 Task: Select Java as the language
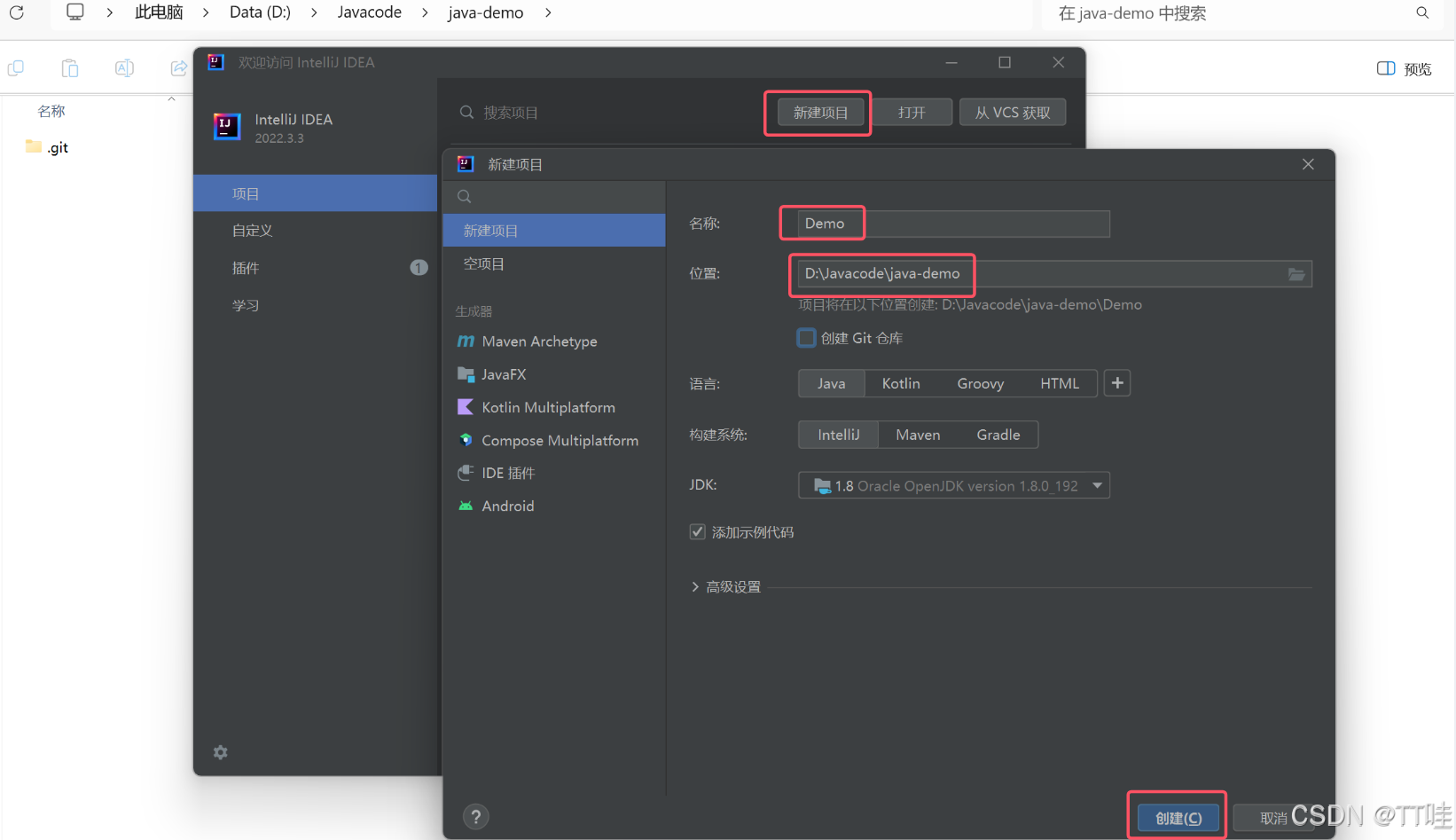click(x=831, y=383)
